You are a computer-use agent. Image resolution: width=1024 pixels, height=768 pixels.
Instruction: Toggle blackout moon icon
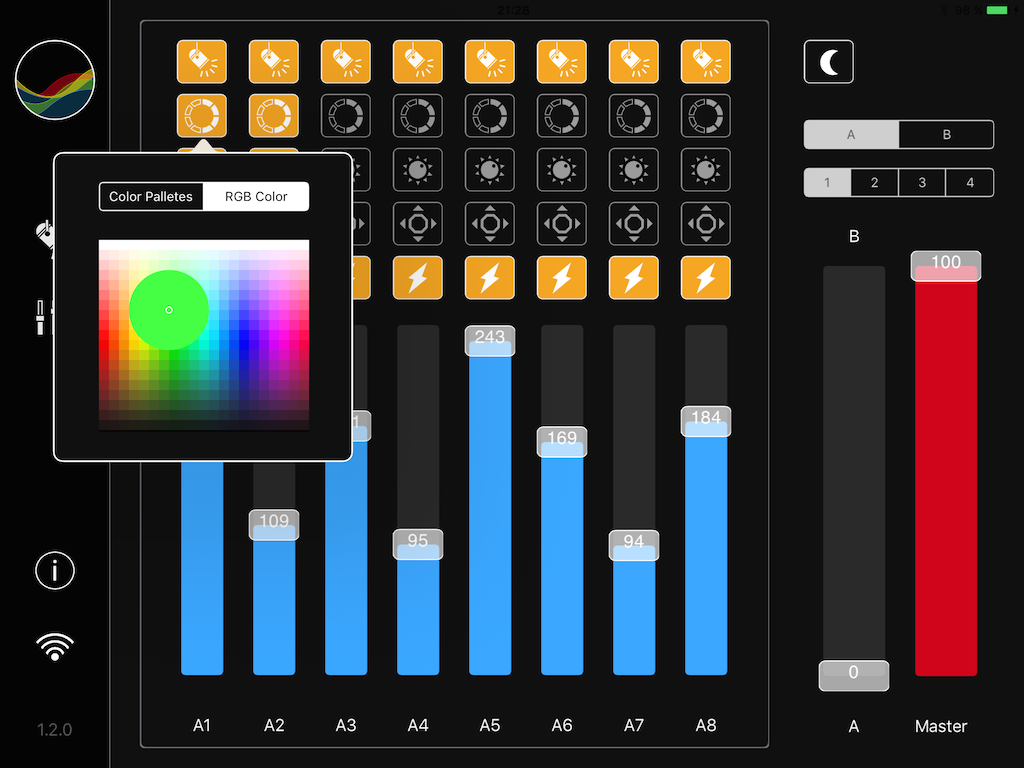coord(829,62)
